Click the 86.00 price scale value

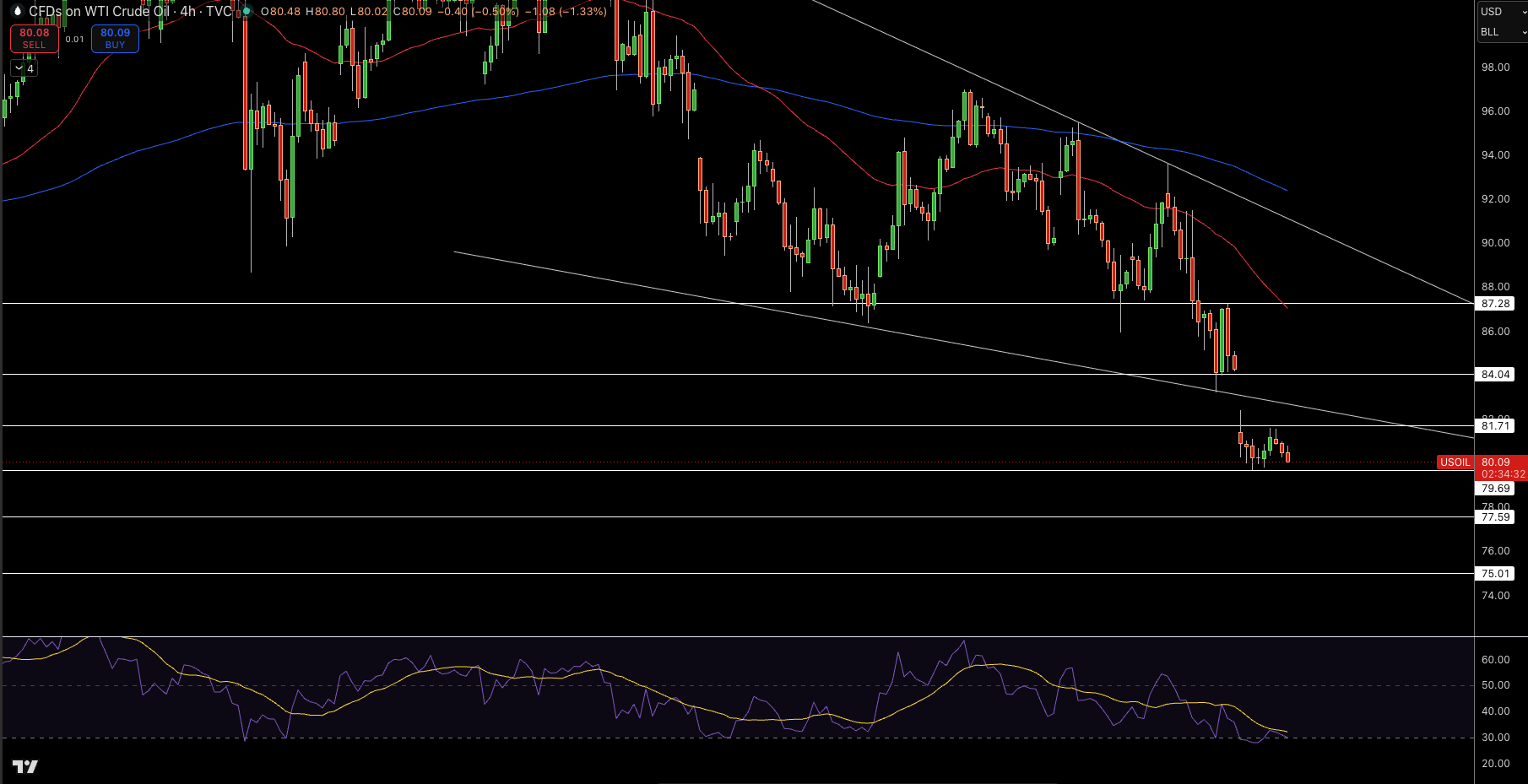(1496, 332)
